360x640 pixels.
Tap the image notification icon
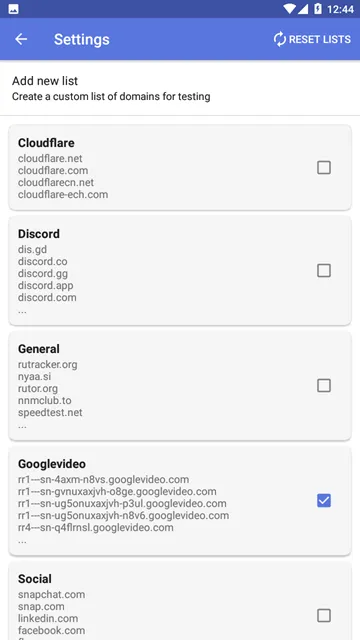[13, 9]
